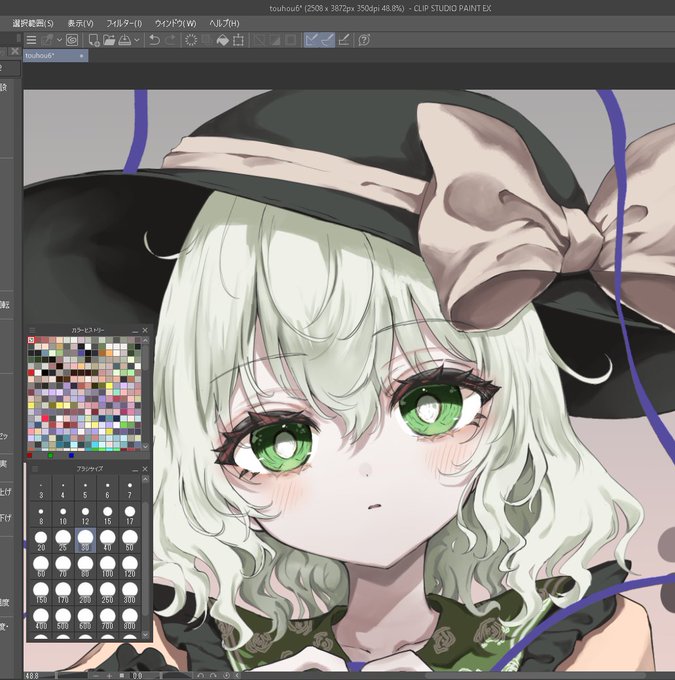675x680 pixels.
Task: Click the Color History scroll-down arrow
Action: (145, 446)
